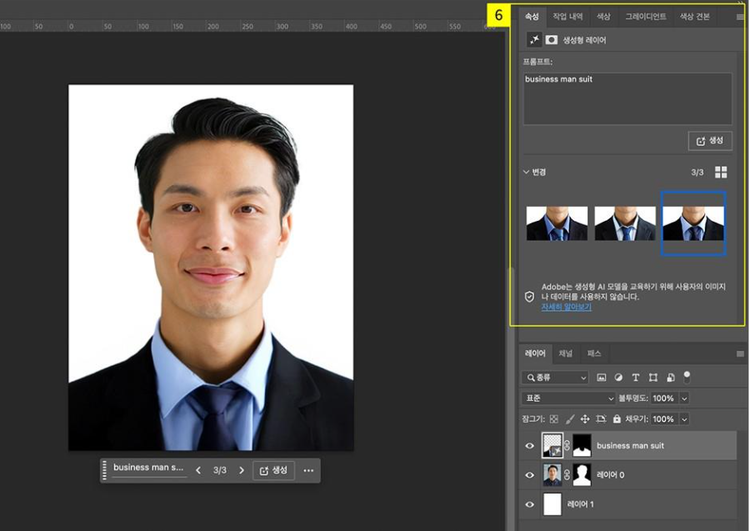The width and height of the screenshot is (750, 531).
Task: Select the first suit variation thumbnail
Action: pyautogui.click(x=557, y=223)
